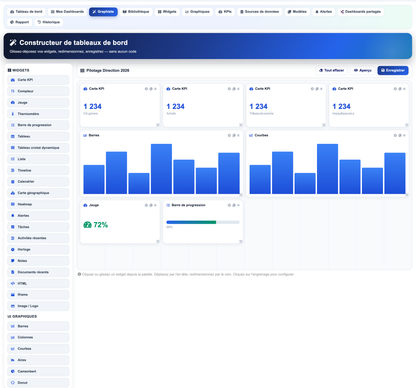Open the Rapport tab
Viewport: 416px width, 388px height.
[20, 22]
